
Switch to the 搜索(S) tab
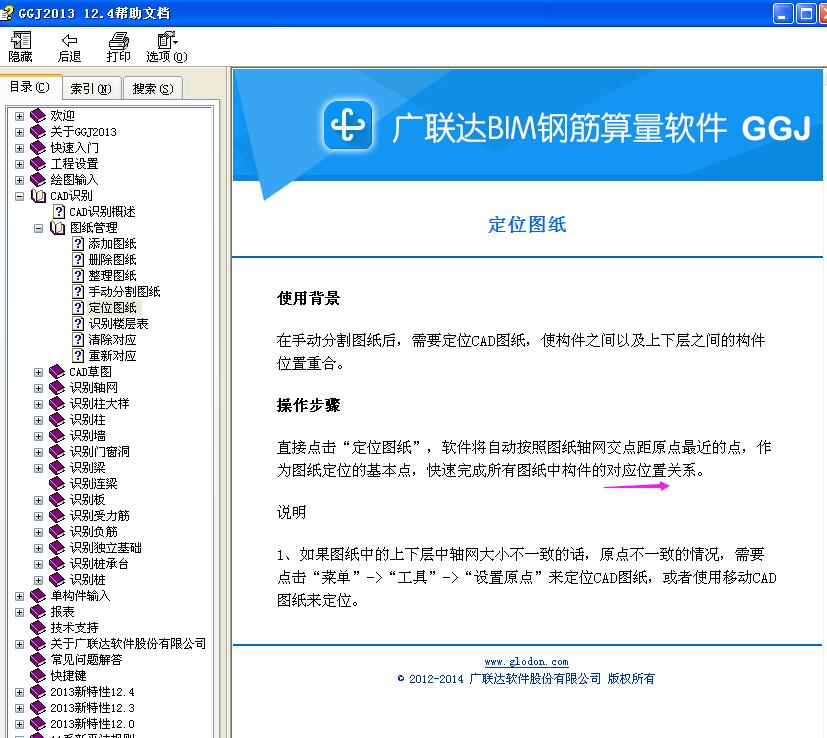coord(153,89)
